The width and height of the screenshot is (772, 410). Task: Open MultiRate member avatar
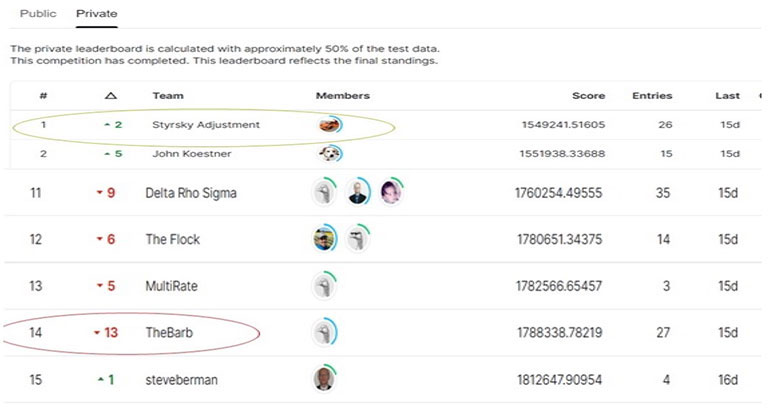(x=324, y=286)
